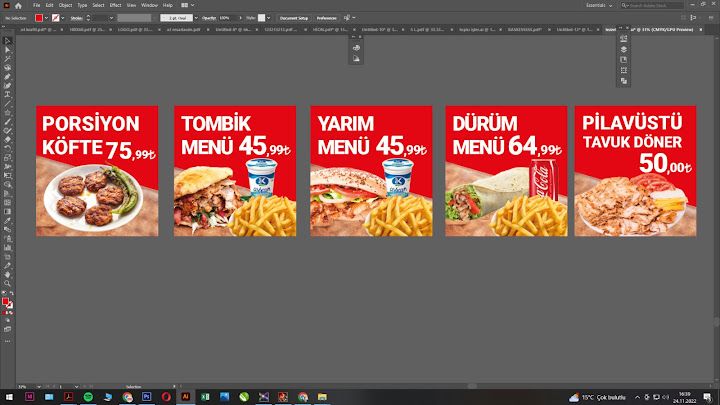
Task: Switch to the BASKISSSSS.pdf document tab
Action: [x=524, y=29]
